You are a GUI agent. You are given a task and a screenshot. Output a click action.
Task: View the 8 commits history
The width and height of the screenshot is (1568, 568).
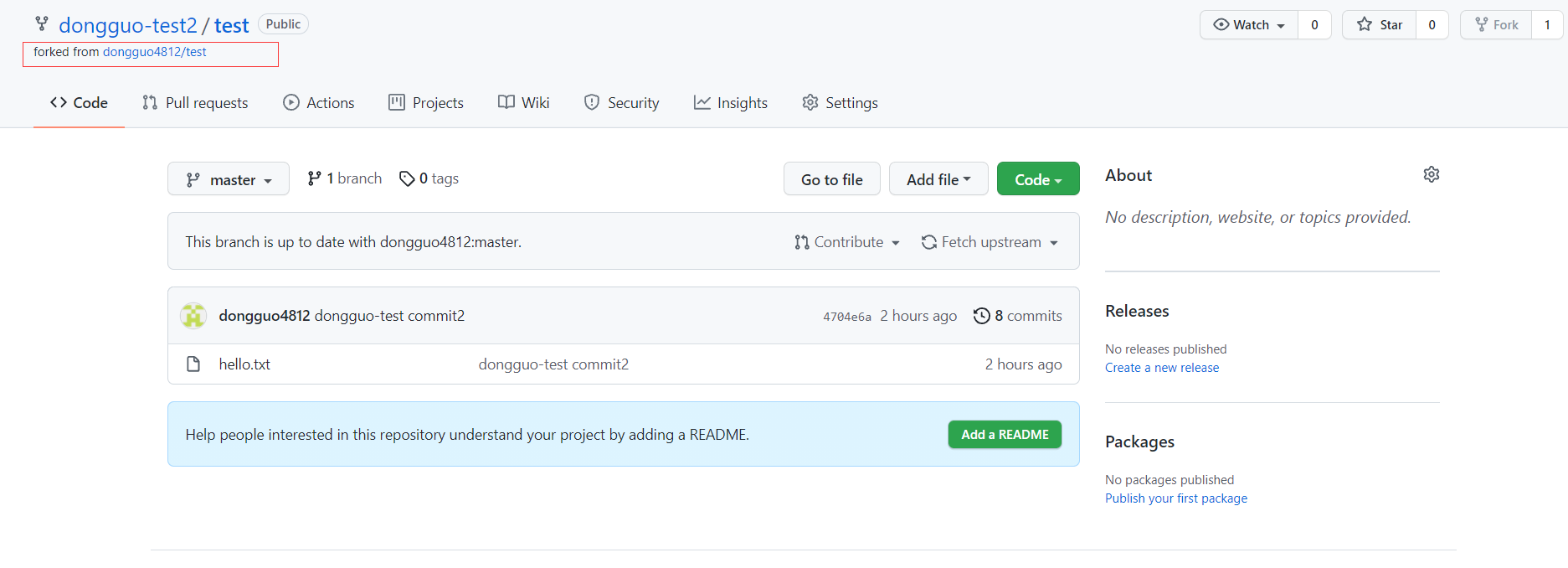pos(1018,316)
